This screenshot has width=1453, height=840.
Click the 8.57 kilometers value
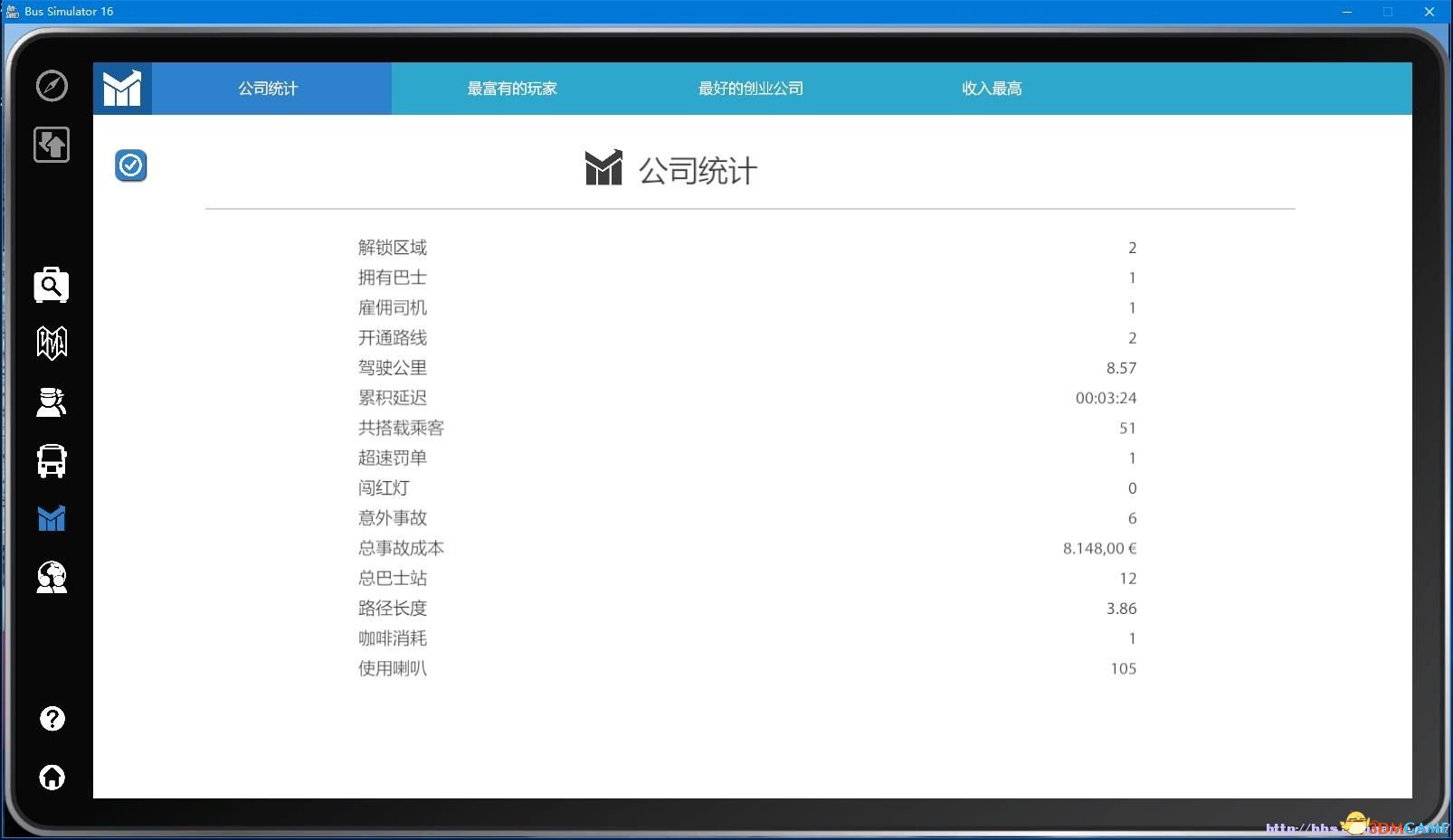coord(1121,368)
